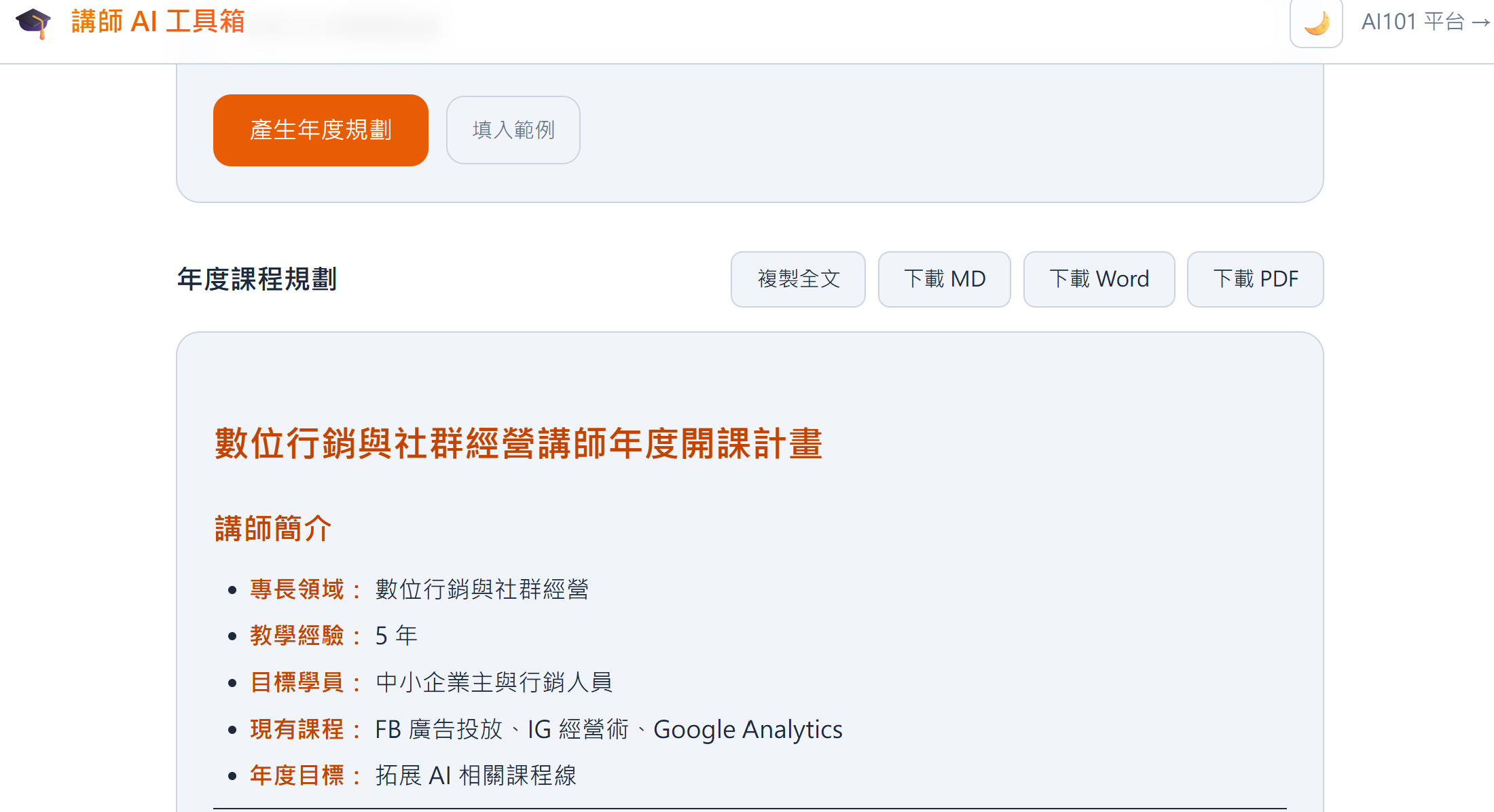Click the graduation cap logo icon
Image resolution: width=1494 pixels, height=812 pixels.
(33, 22)
